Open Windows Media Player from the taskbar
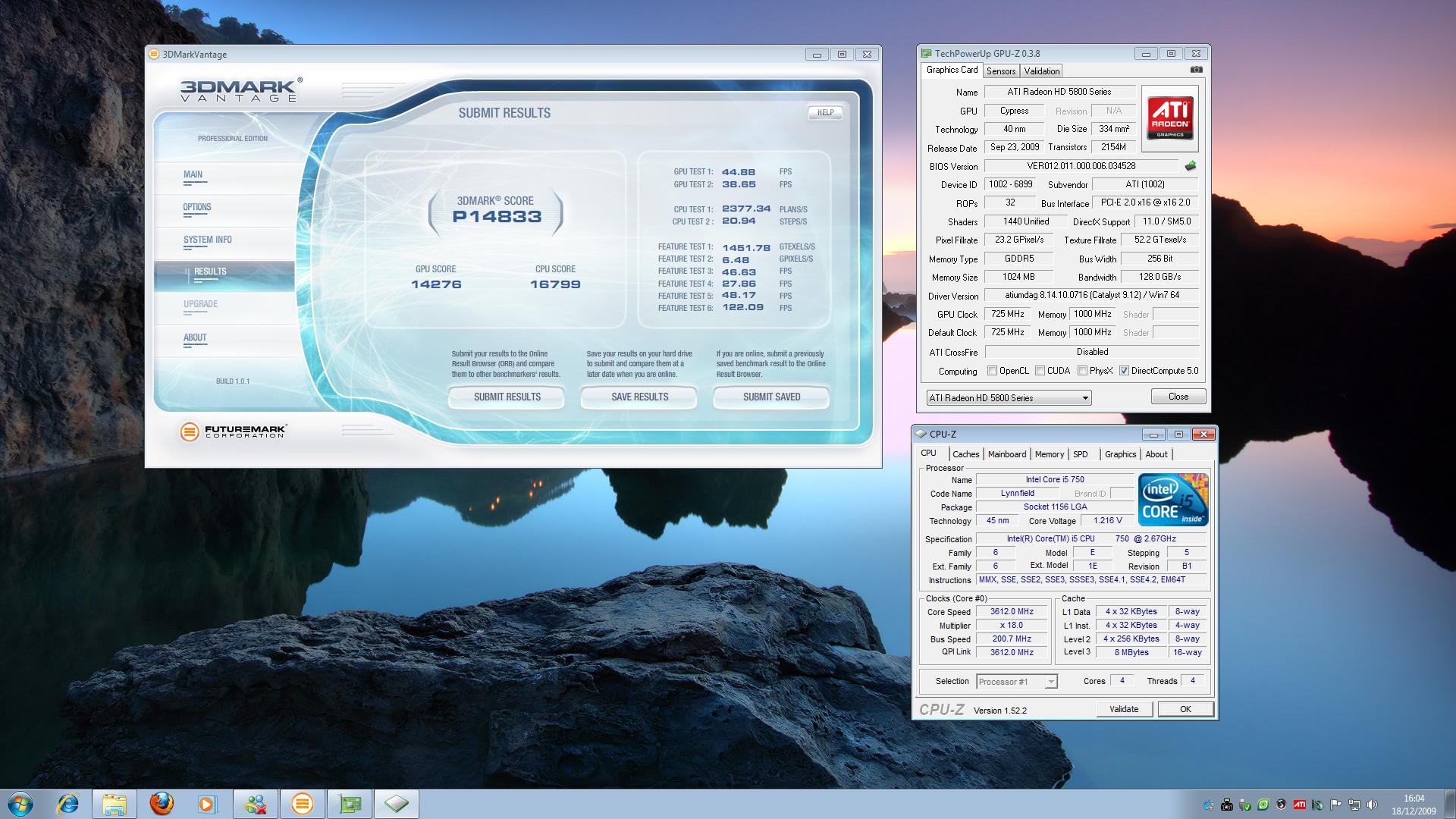Viewport: 1456px width, 819px height. coord(208,804)
